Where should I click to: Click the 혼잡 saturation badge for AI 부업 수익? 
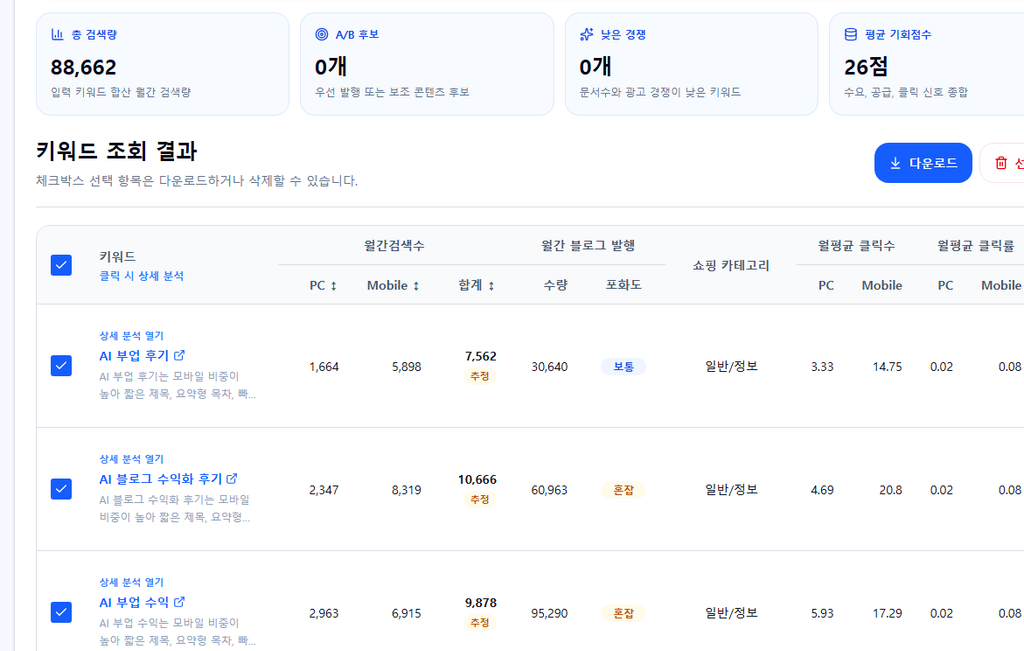[623, 613]
